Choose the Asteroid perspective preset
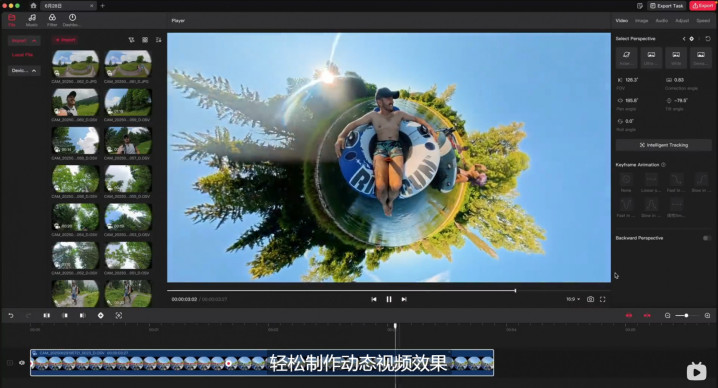The height and width of the screenshot is (388, 718). click(x=626, y=58)
